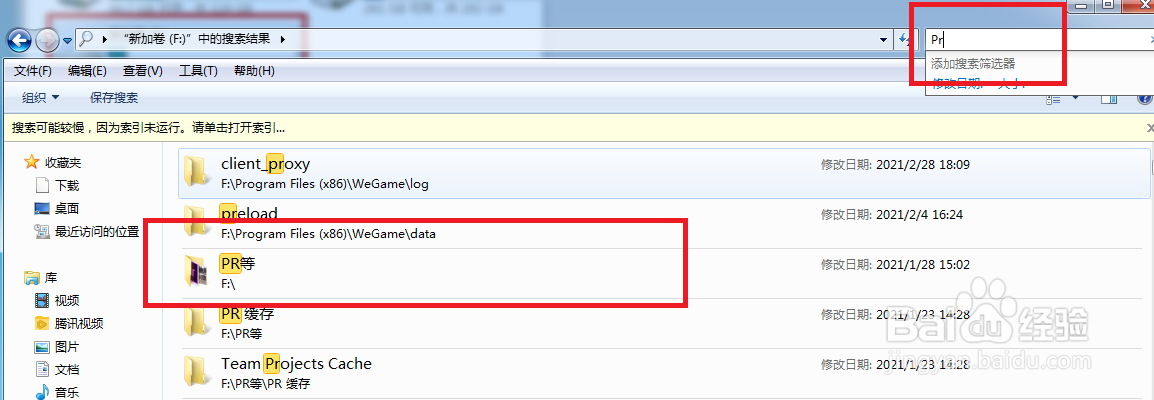Click the 保存搜索 button
This screenshot has width=1154, height=400.
113,98
